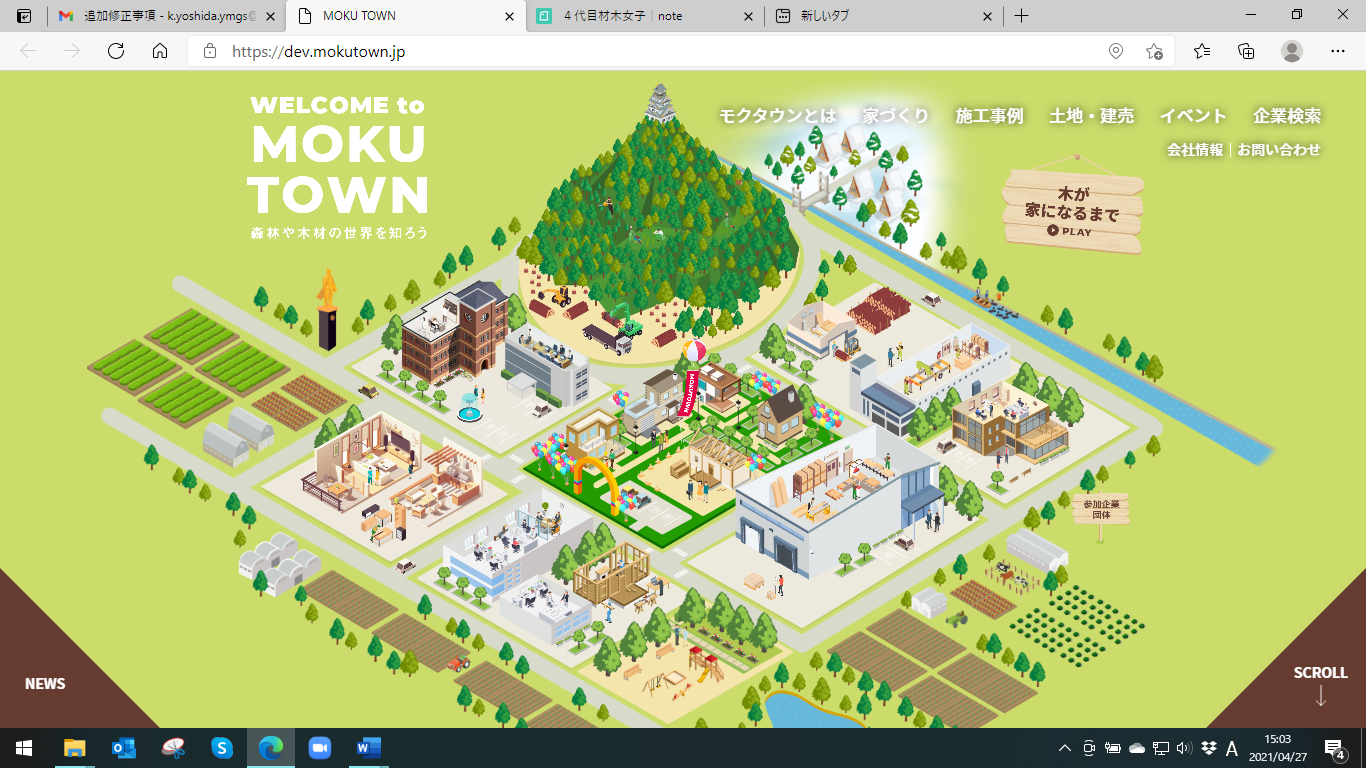Expand the hidden system tray icons
The image size is (1366, 768).
(x=1066, y=748)
